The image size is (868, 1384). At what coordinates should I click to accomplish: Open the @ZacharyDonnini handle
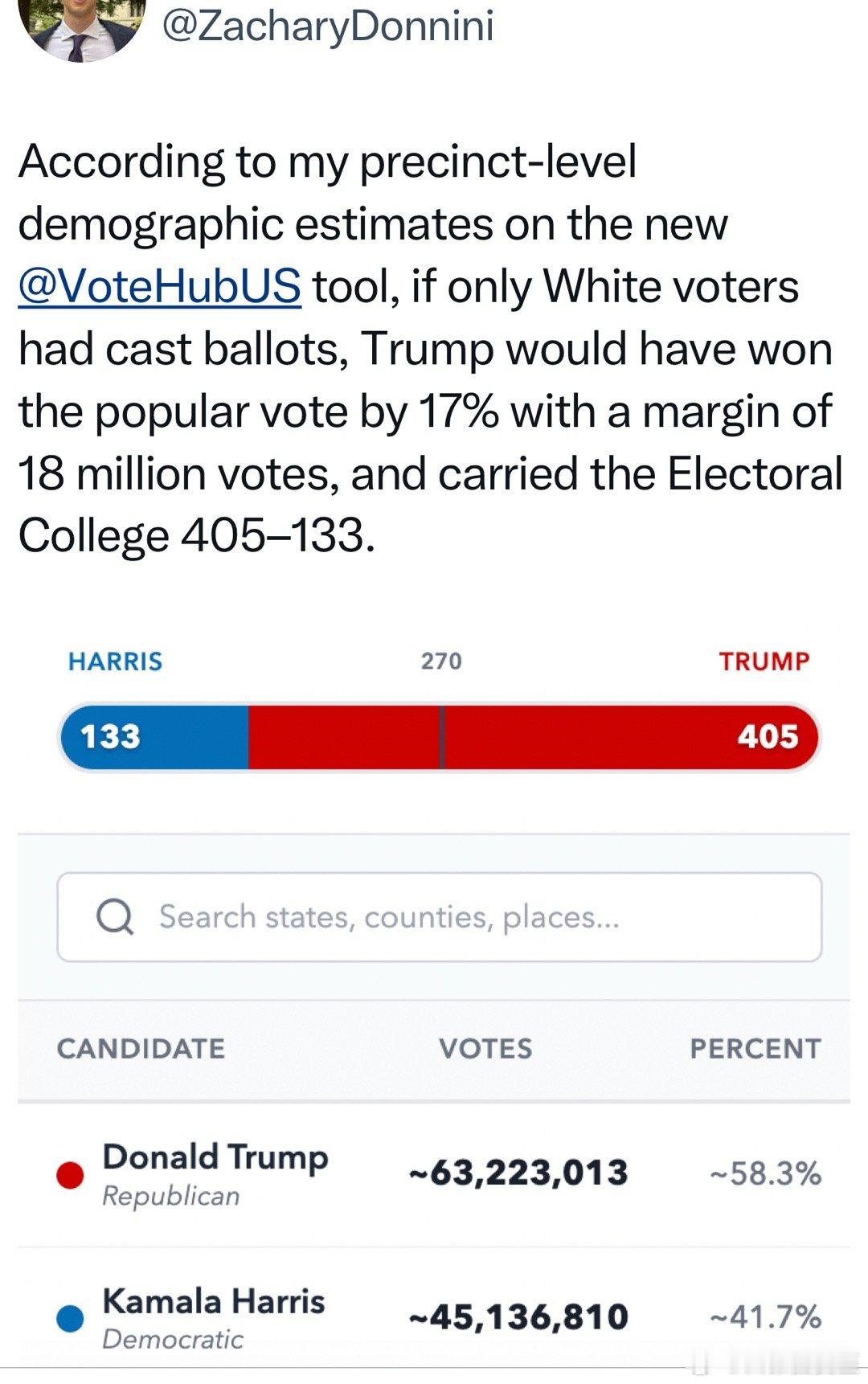click(328, 26)
